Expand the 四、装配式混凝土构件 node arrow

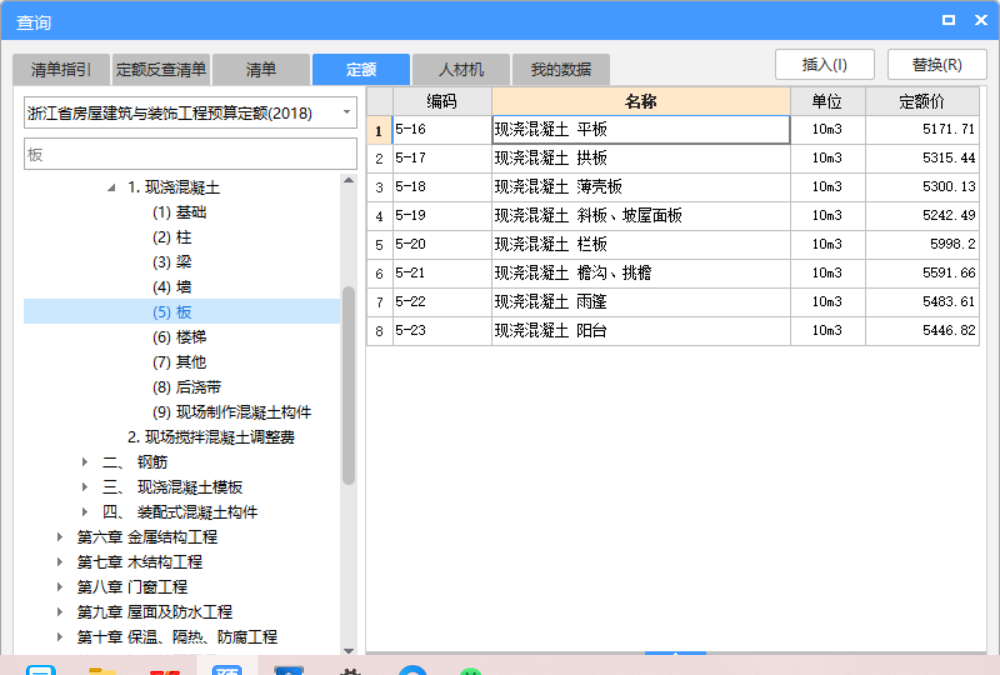click(85, 512)
